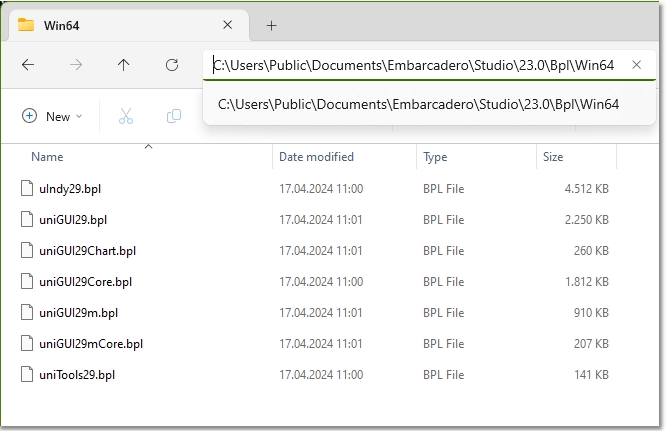Image resolution: width=670 pixels, height=433 pixels.
Task: Select the suggested Win64 path entry
Action: tap(418, 103)
